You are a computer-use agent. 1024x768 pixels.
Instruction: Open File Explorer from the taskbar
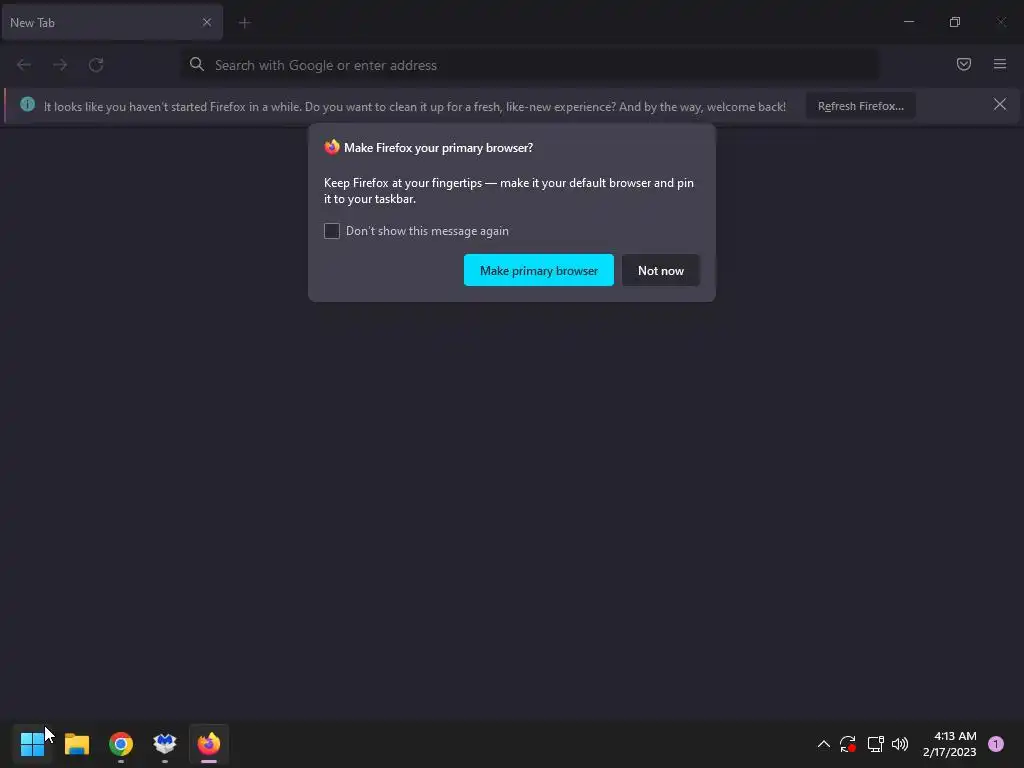tap(77, 744)
